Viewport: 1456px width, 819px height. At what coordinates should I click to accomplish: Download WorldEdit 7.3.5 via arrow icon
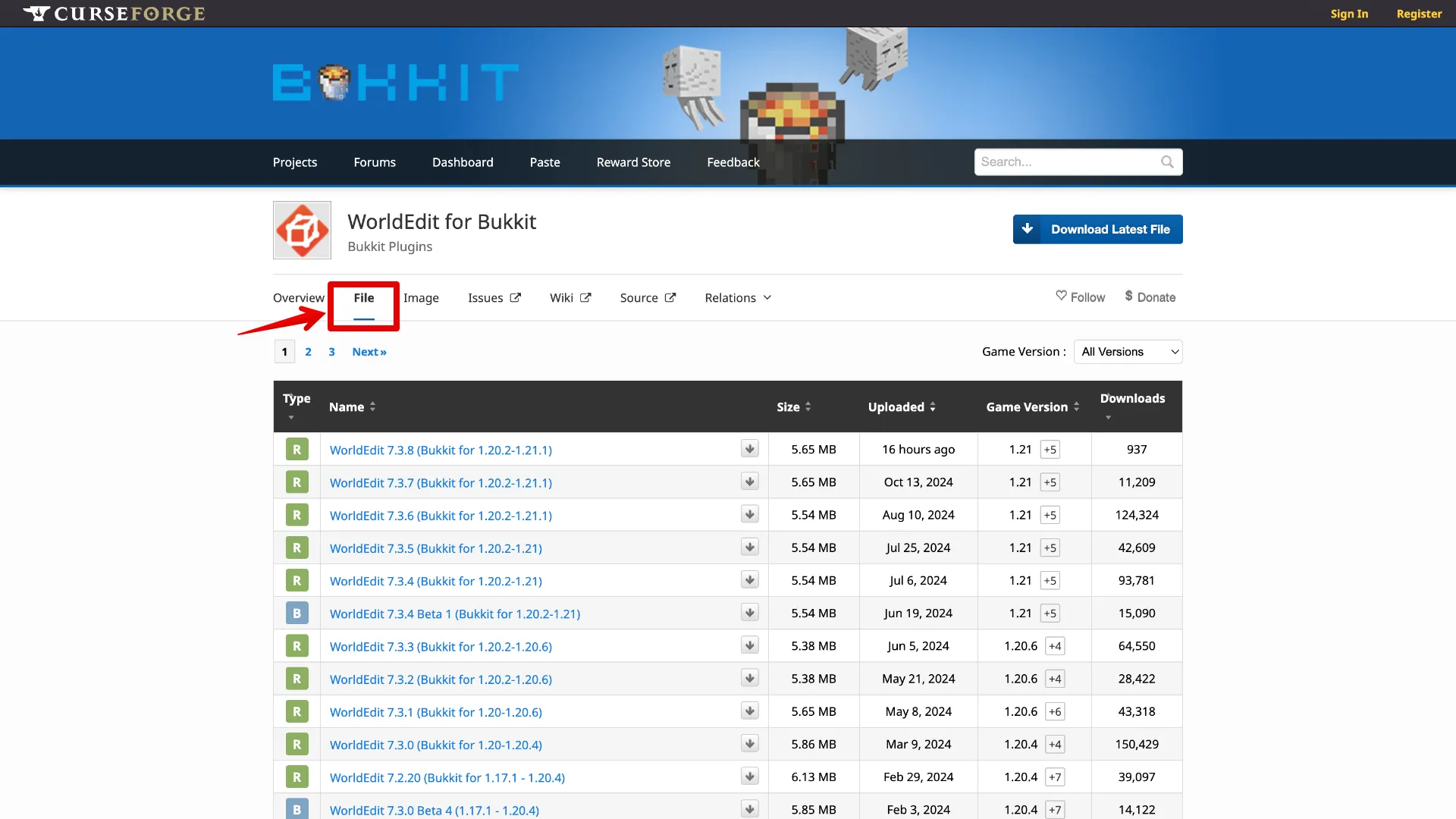coord(749,548)
